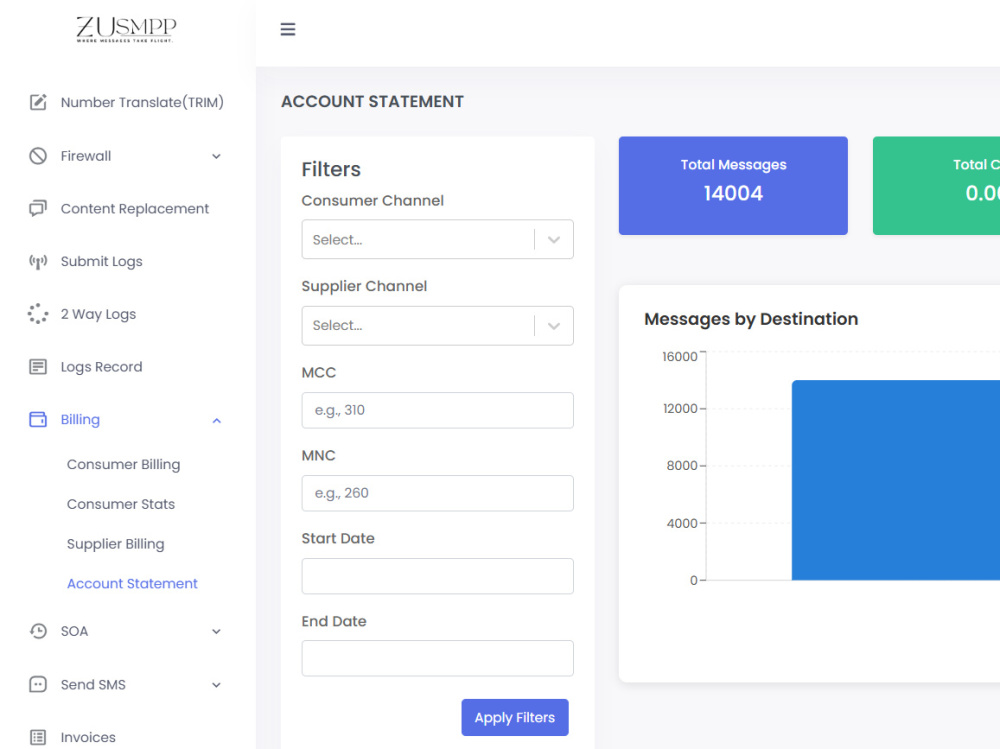The width and height of the screenshot is (1000, 749).
Task: Click the MCC input field
Action: [x=438, y=410]
